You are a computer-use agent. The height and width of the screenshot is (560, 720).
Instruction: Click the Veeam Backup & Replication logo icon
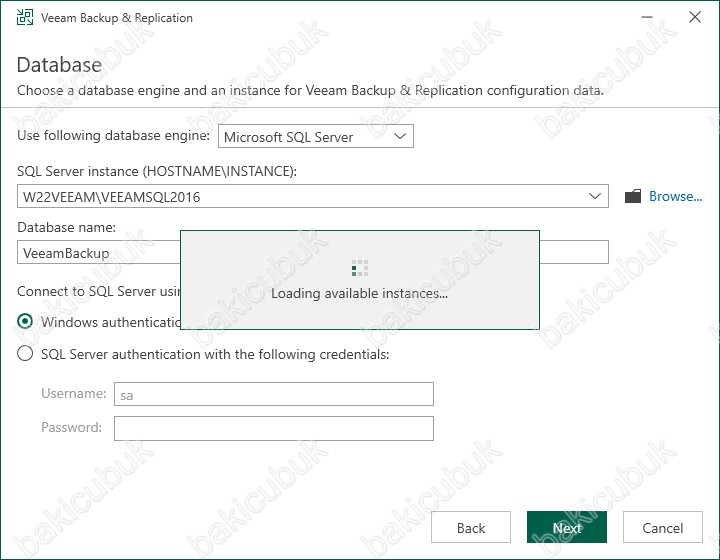25,17
